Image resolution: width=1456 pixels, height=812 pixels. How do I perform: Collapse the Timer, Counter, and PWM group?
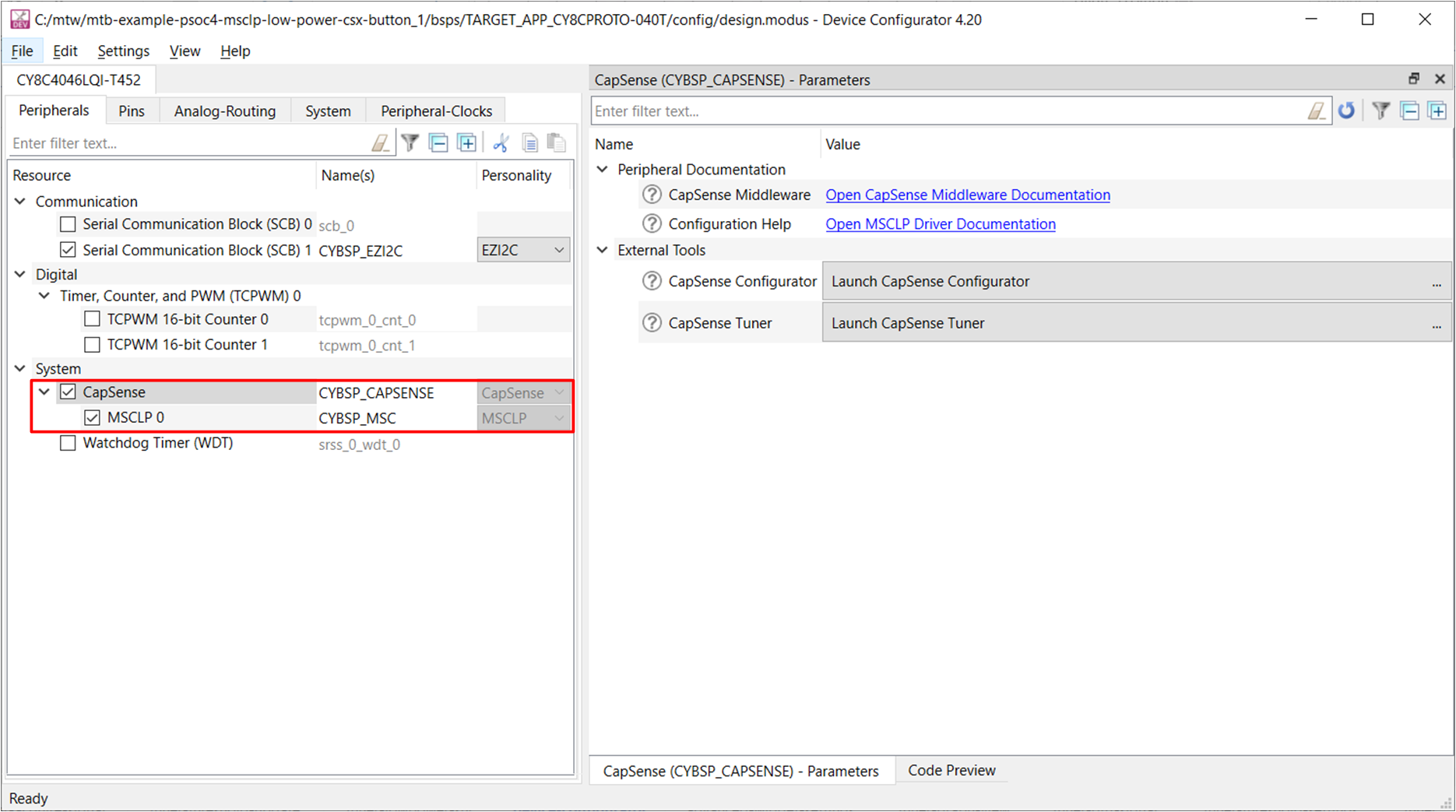44,296
